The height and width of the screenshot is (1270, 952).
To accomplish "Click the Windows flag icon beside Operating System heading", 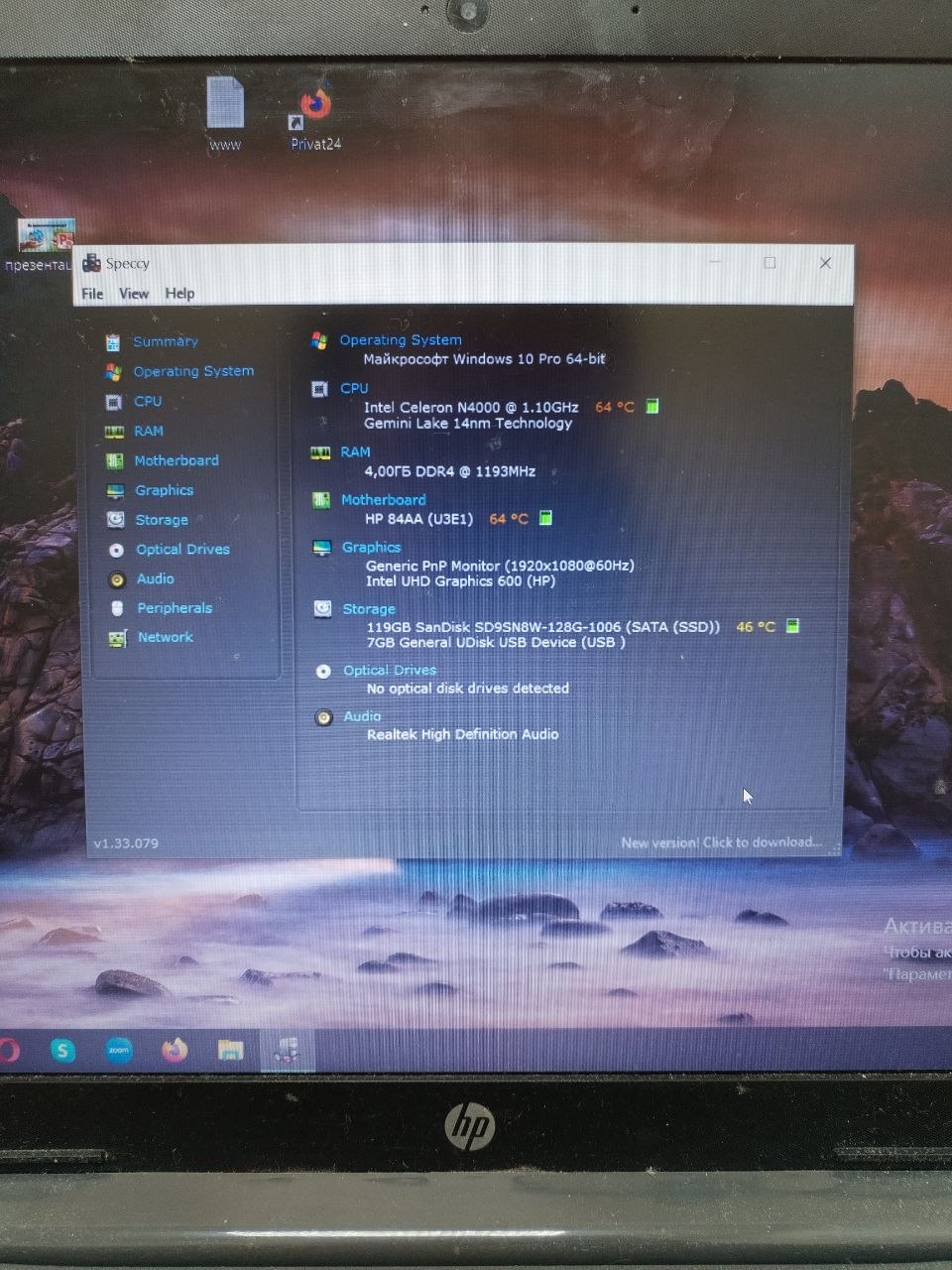I will (319, 340).
